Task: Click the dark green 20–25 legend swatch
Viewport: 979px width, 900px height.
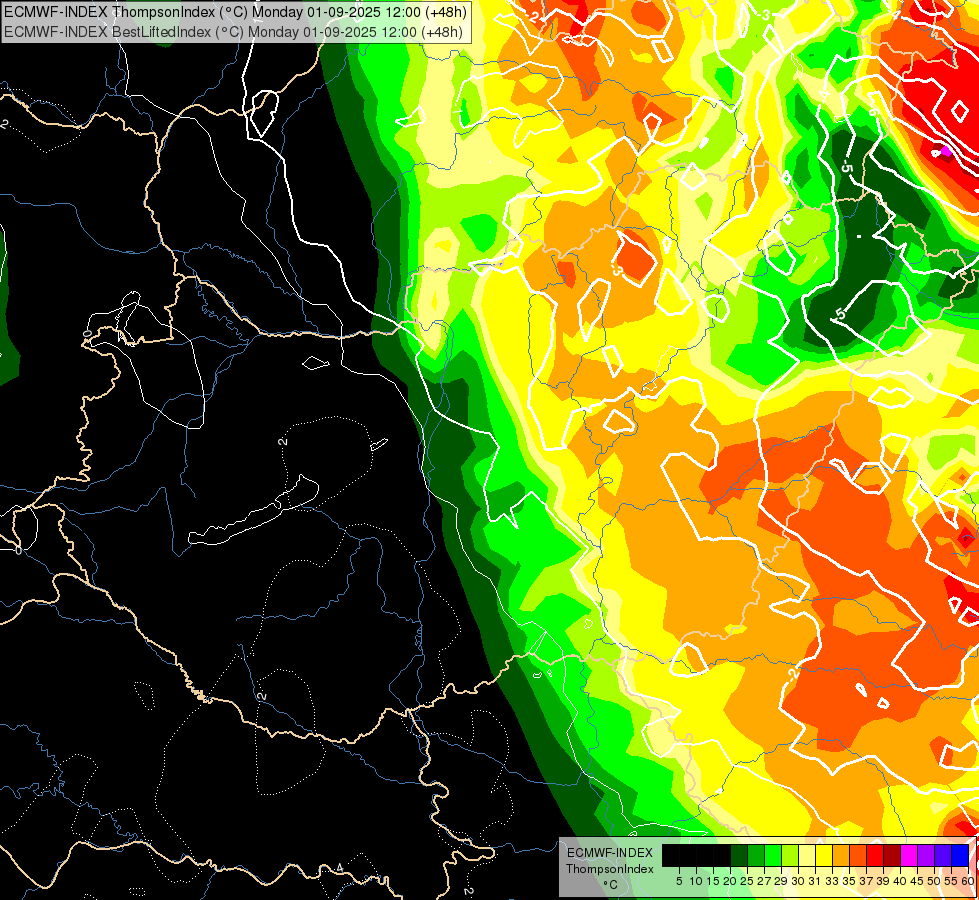Action: (x=739, y=855)
